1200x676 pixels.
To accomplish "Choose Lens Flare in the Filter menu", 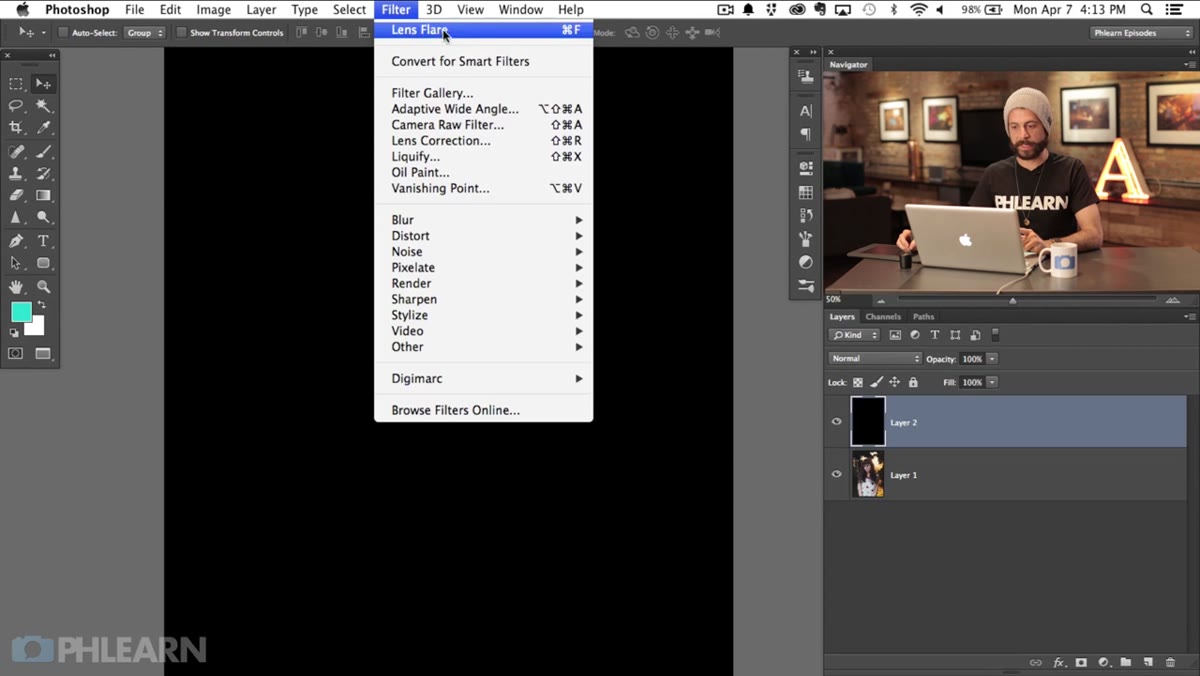I will pos(483,30).
